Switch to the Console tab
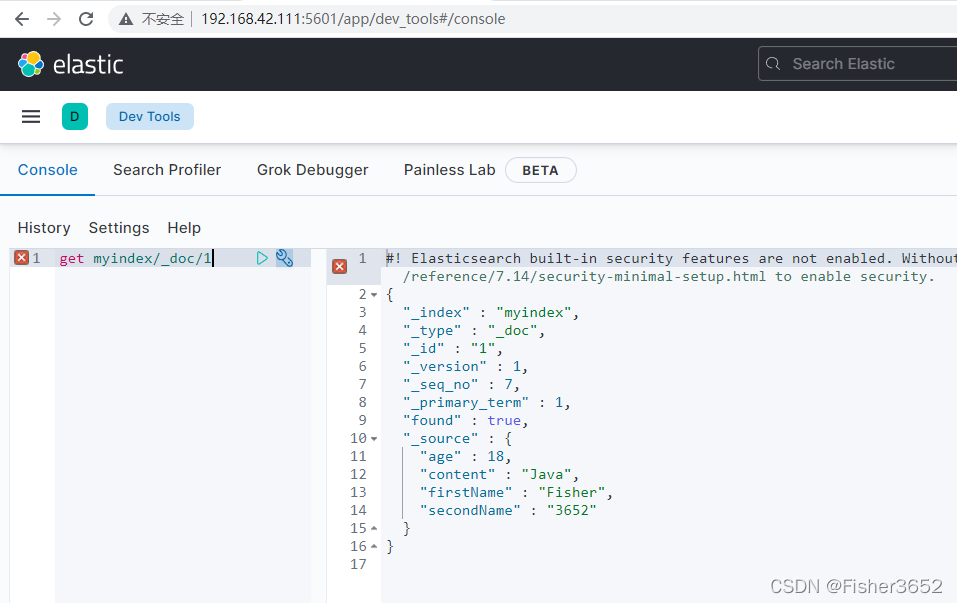Viewport: 957px width, 603px height. tap(48, 170)
